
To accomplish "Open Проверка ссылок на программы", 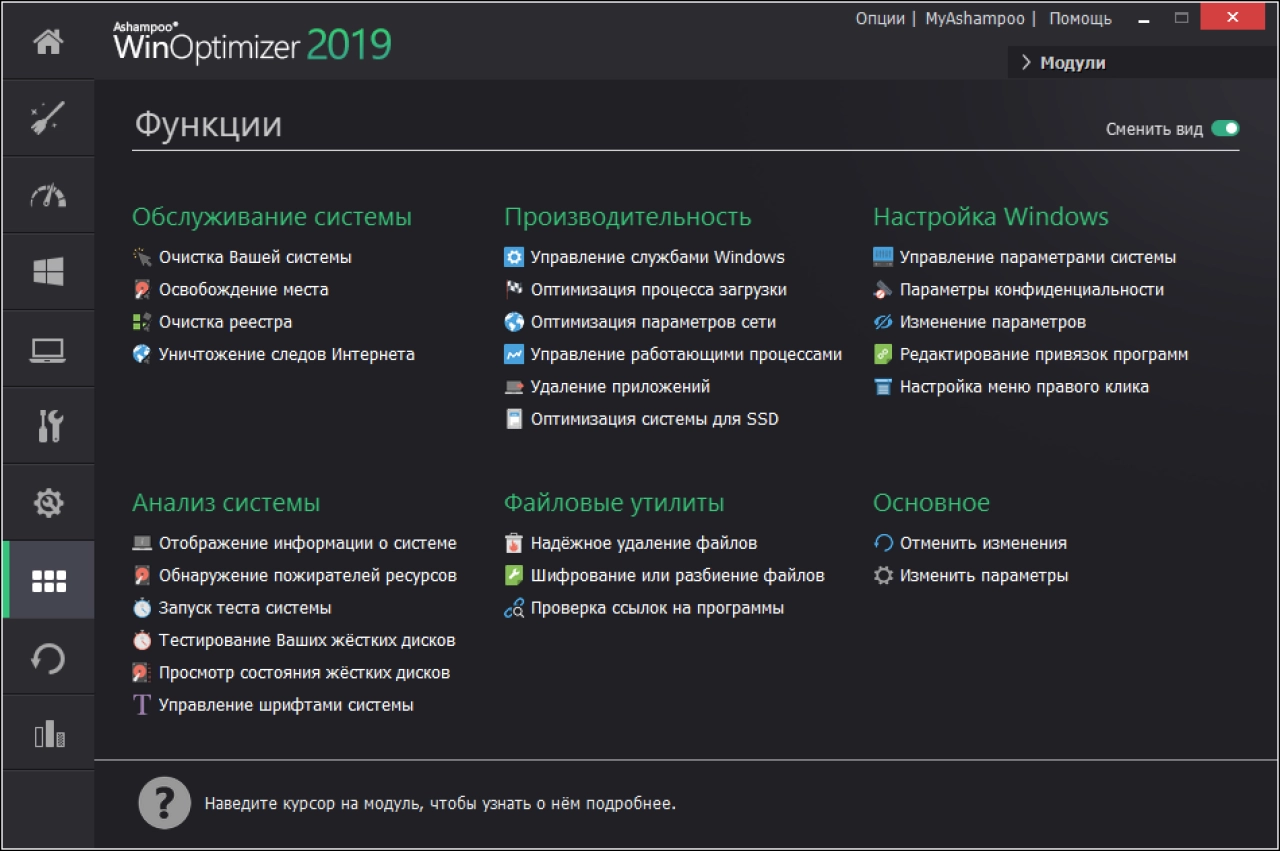I will pos(657,608).
